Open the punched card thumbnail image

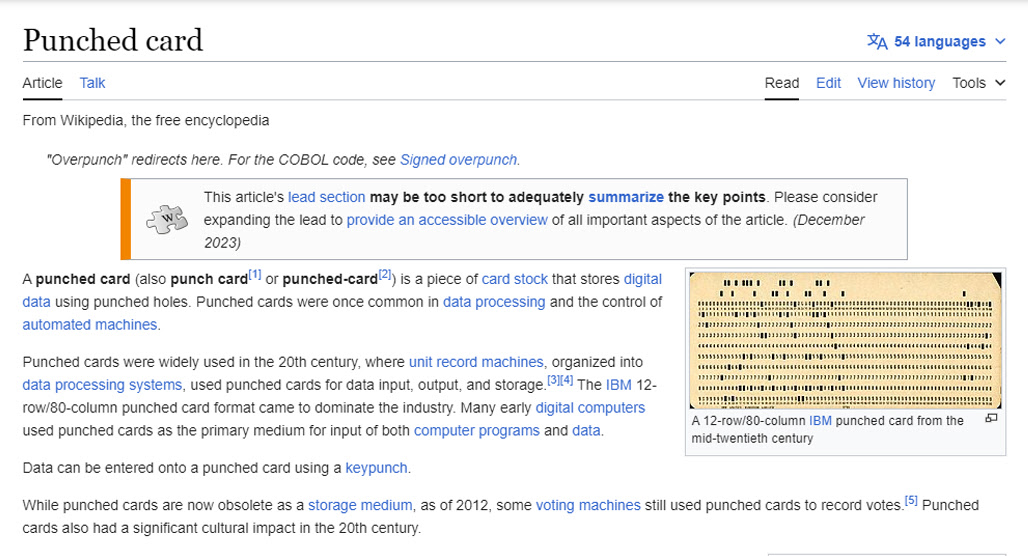tap(845, 340)
